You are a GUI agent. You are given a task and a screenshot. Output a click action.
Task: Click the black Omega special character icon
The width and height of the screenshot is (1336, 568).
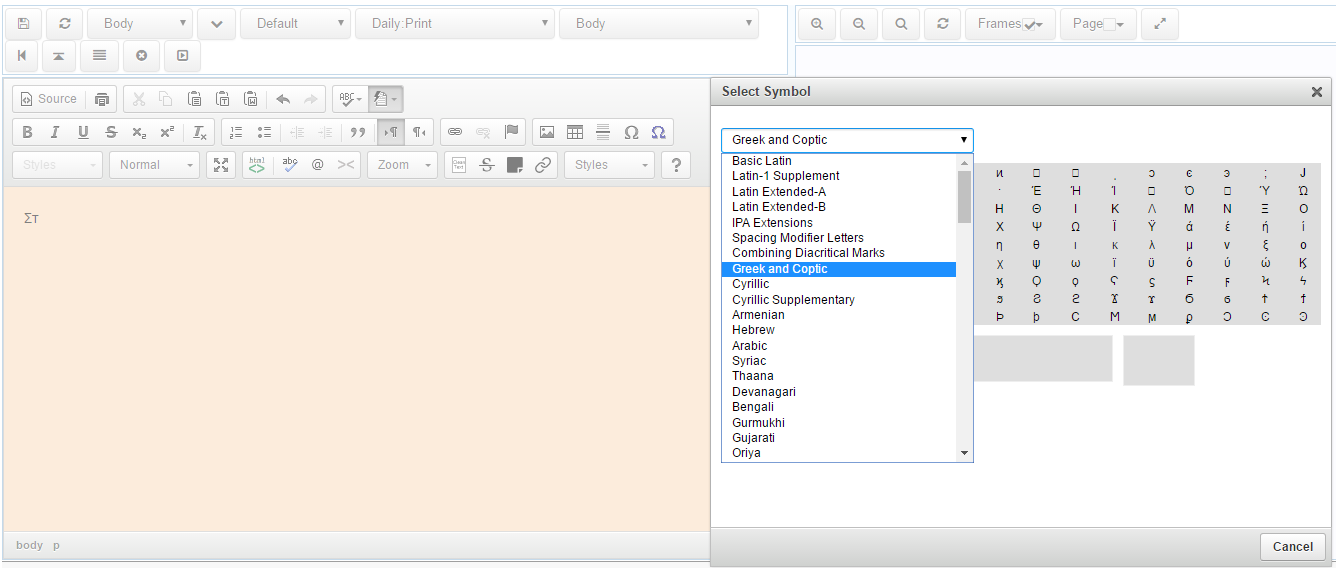[x=631, y=132]
